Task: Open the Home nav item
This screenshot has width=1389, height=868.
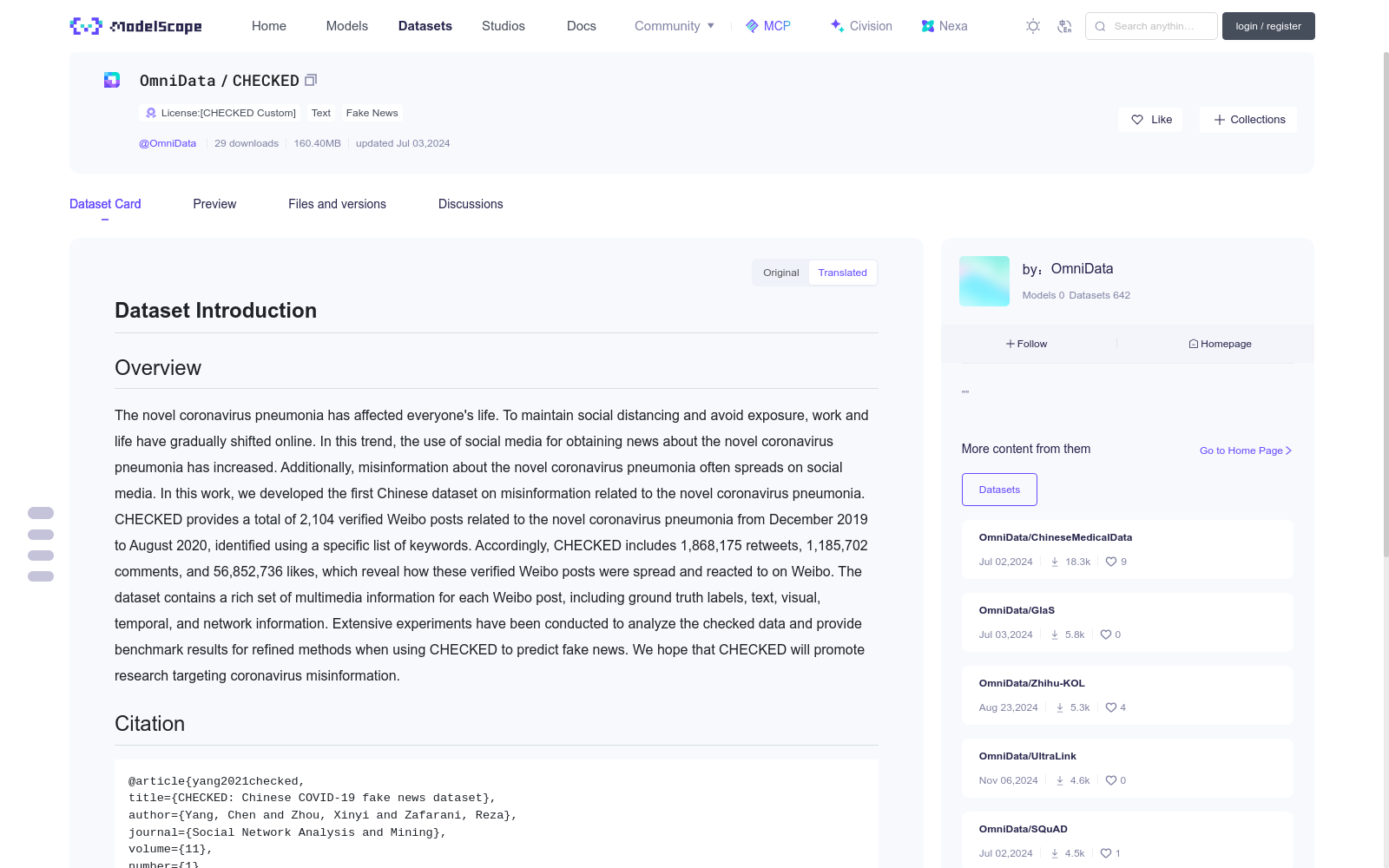Action: (x=269, y=26)
